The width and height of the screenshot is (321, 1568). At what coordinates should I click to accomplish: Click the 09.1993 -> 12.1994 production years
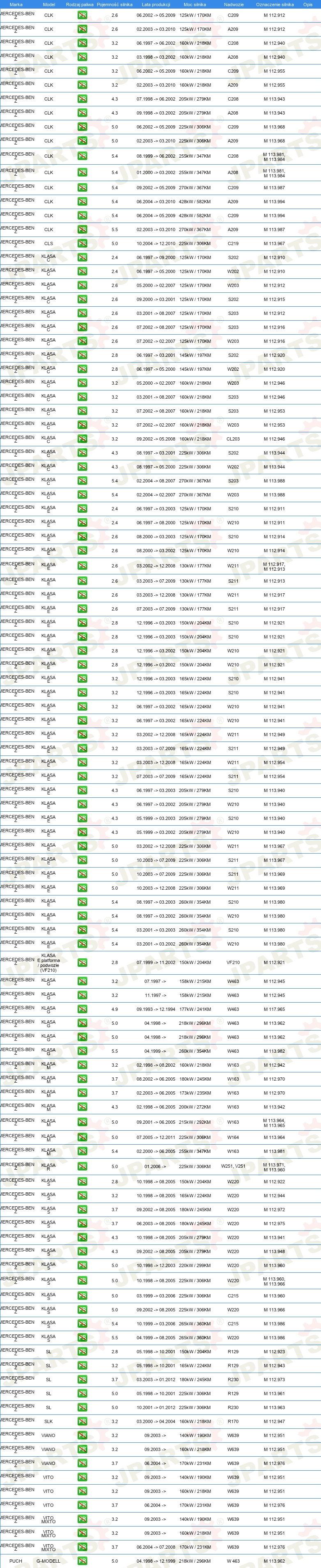pyautogui.click(x=156, y=1009)
